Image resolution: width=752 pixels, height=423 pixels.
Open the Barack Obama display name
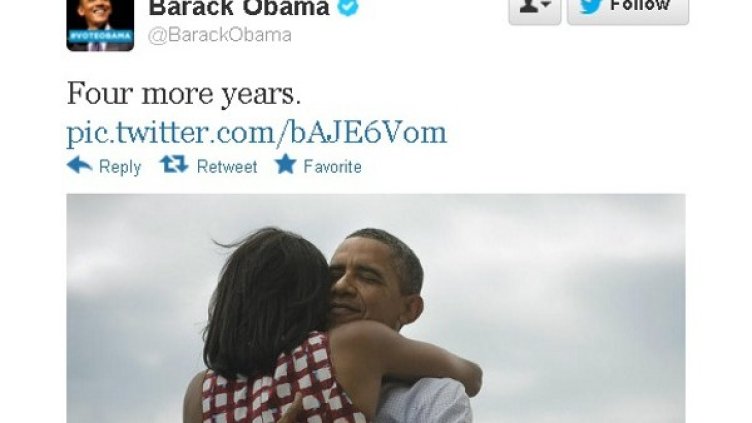point(239,8)
